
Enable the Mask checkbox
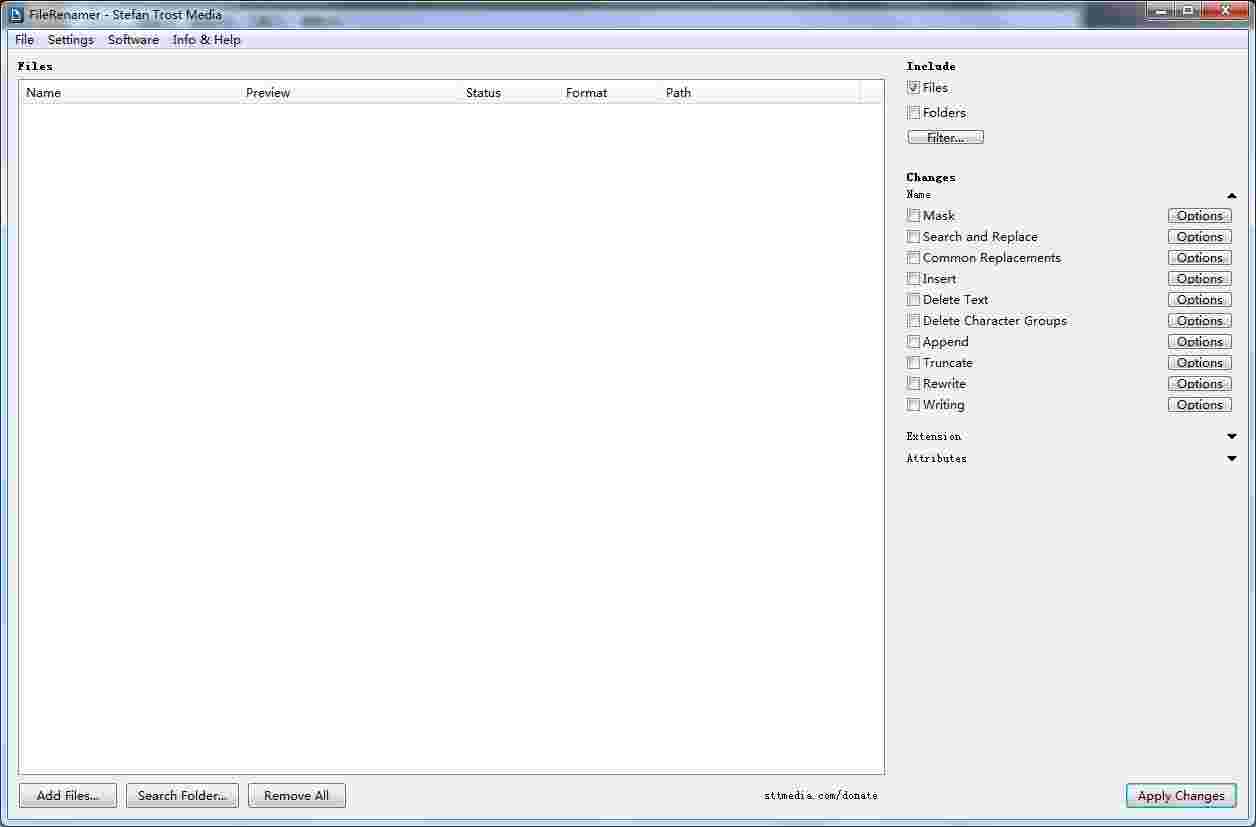913,215
